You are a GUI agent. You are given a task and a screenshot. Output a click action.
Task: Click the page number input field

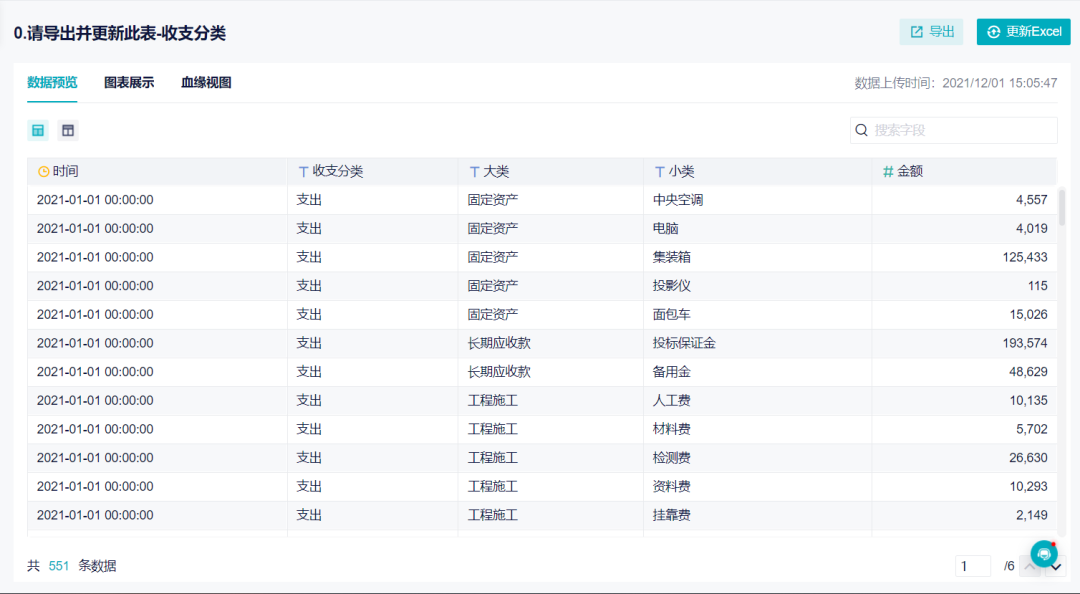click(972, 567)
